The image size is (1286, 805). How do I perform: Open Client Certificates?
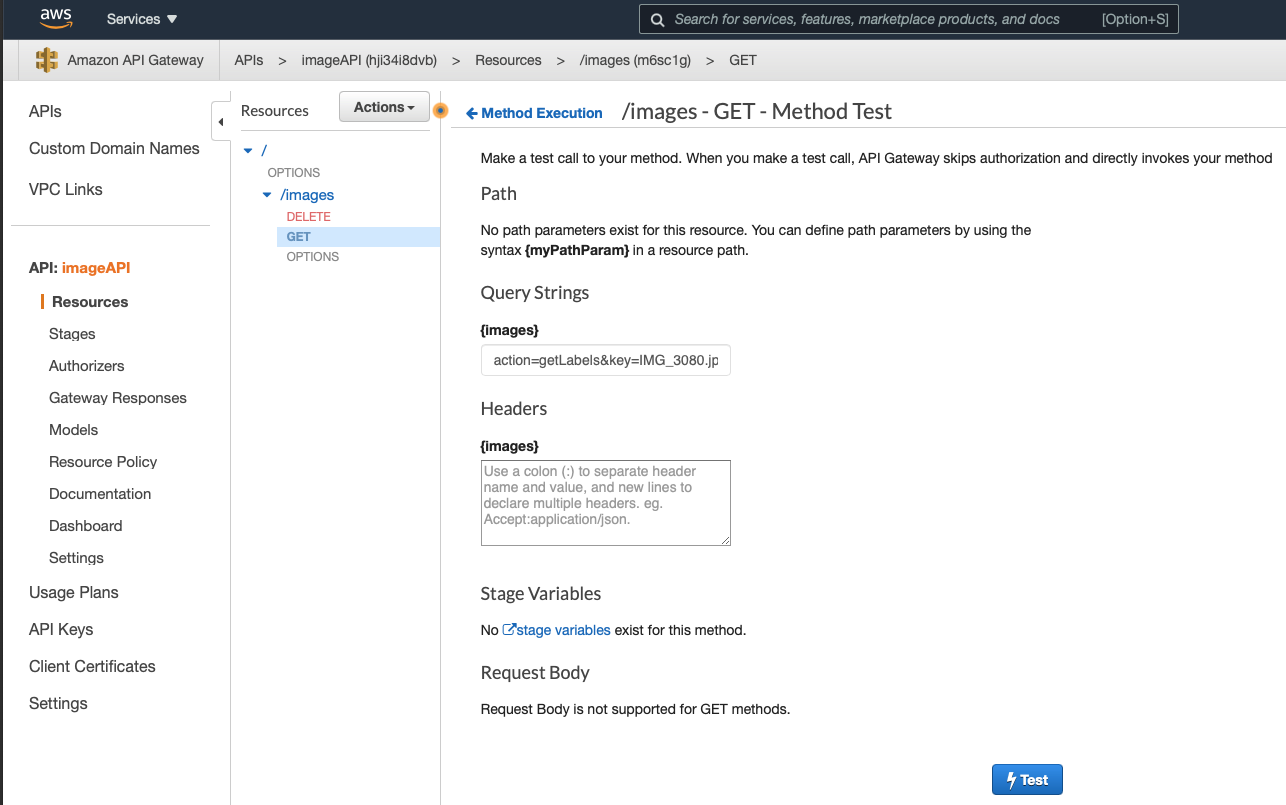pyautogui.click(x=92, y=666)
